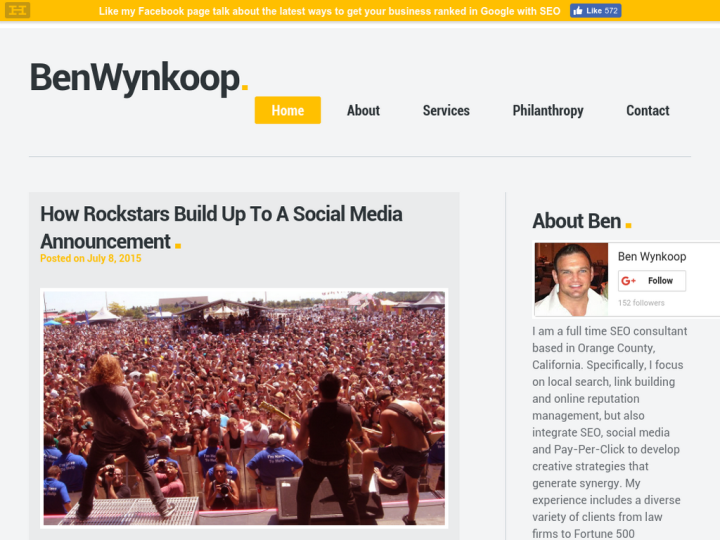This screenshot has height=540, width=720.
Task: Open the Rockstars Social Media Announcement post title
Action: (x=221, y=228)
